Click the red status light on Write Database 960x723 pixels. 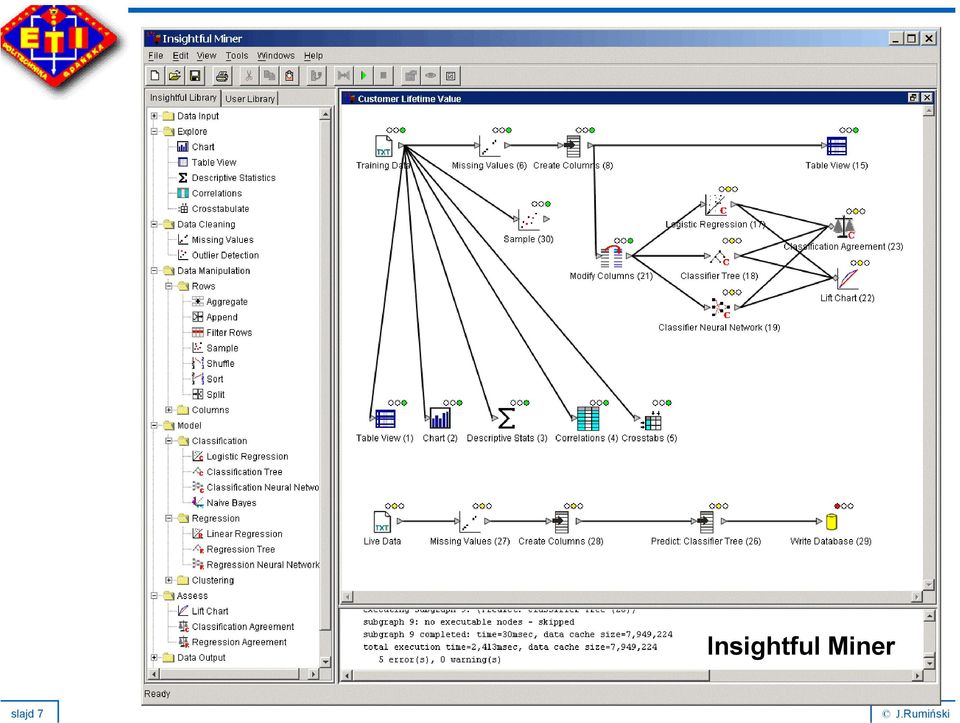(837, 506)
